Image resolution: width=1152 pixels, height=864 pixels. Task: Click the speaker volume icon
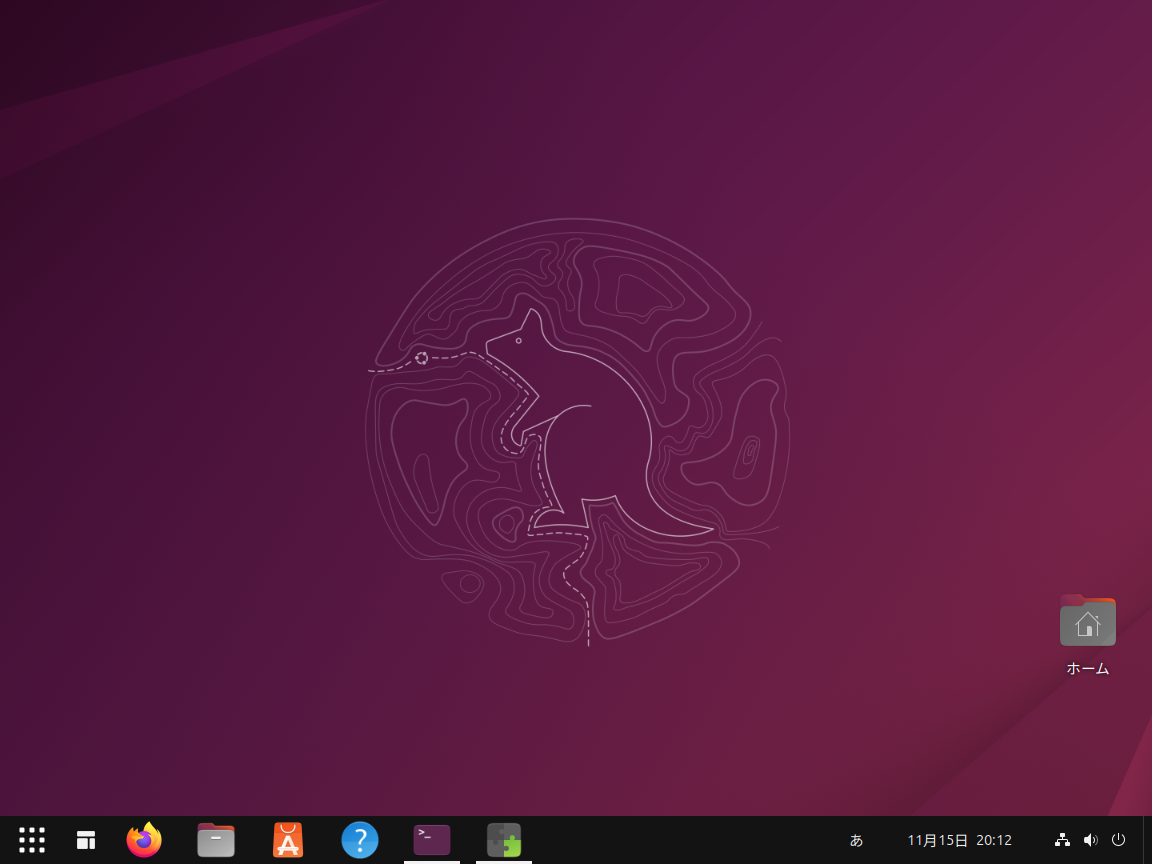(x=1090, y=840)
